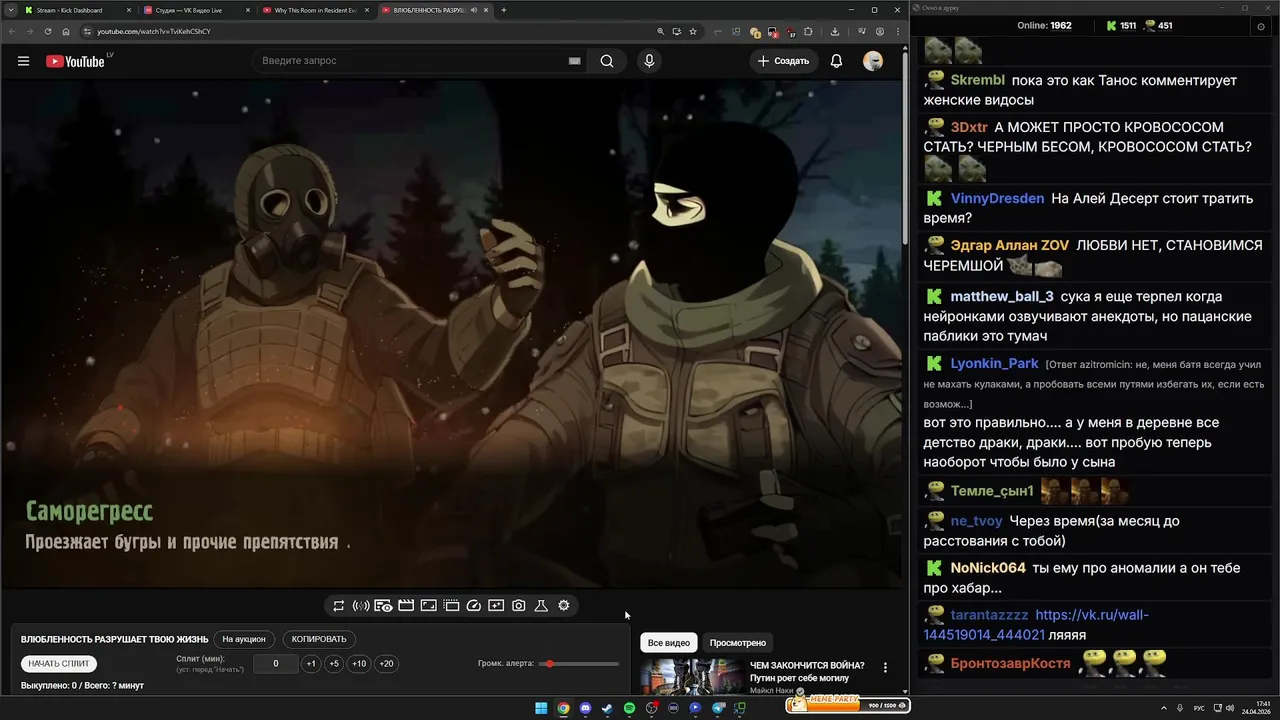Click username matthew_ball_3 in chat
The width and height of the screenshot is (1280, 720).
(x=1002, y=296)
